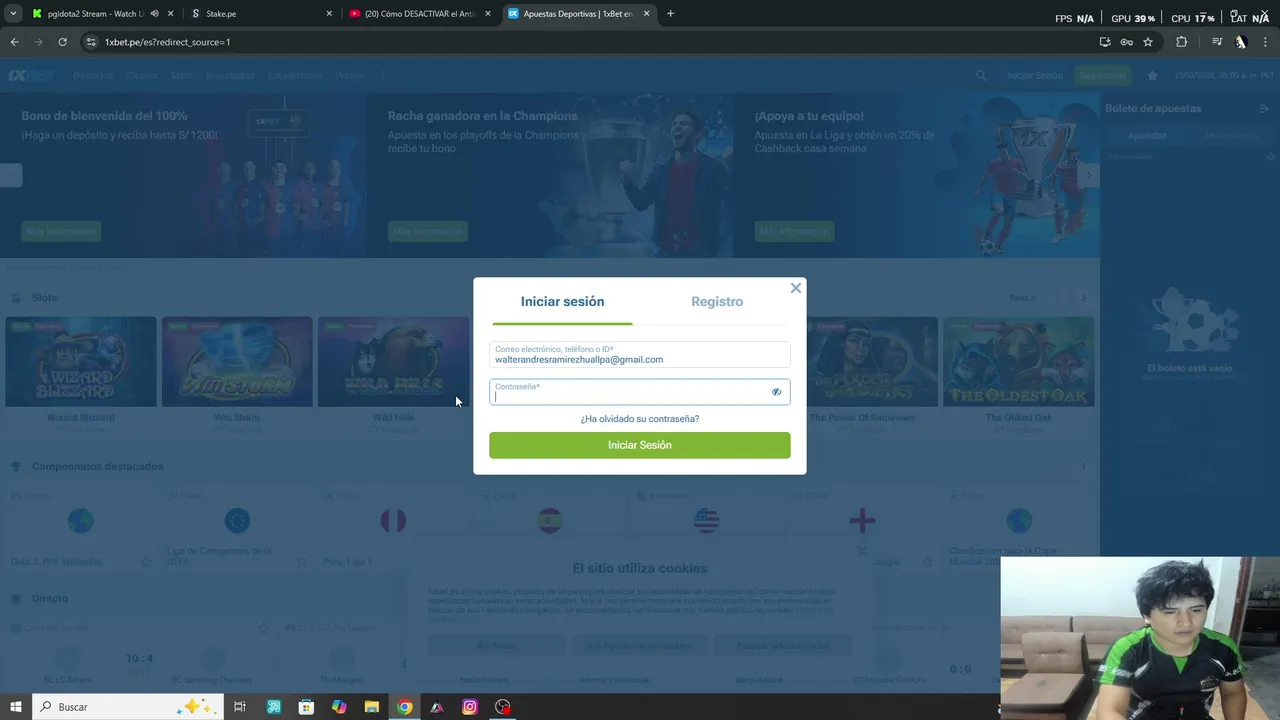Open a new browser tab
This screenshot has width=1280, height=720.
click(670, 14)
